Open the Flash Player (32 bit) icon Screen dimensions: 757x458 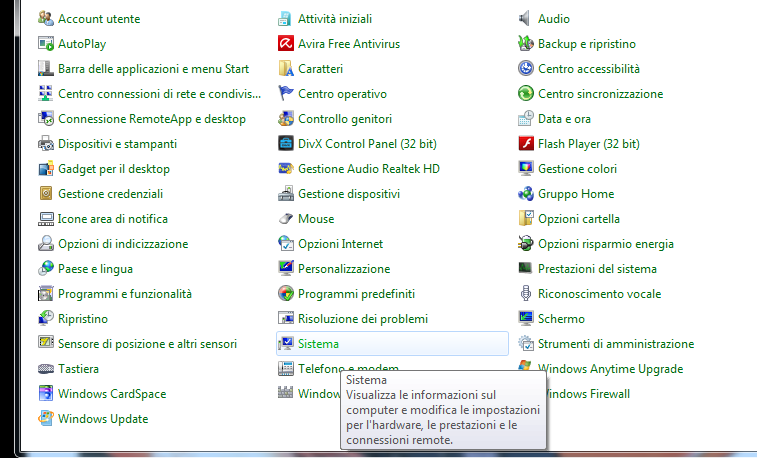[525, 144]
